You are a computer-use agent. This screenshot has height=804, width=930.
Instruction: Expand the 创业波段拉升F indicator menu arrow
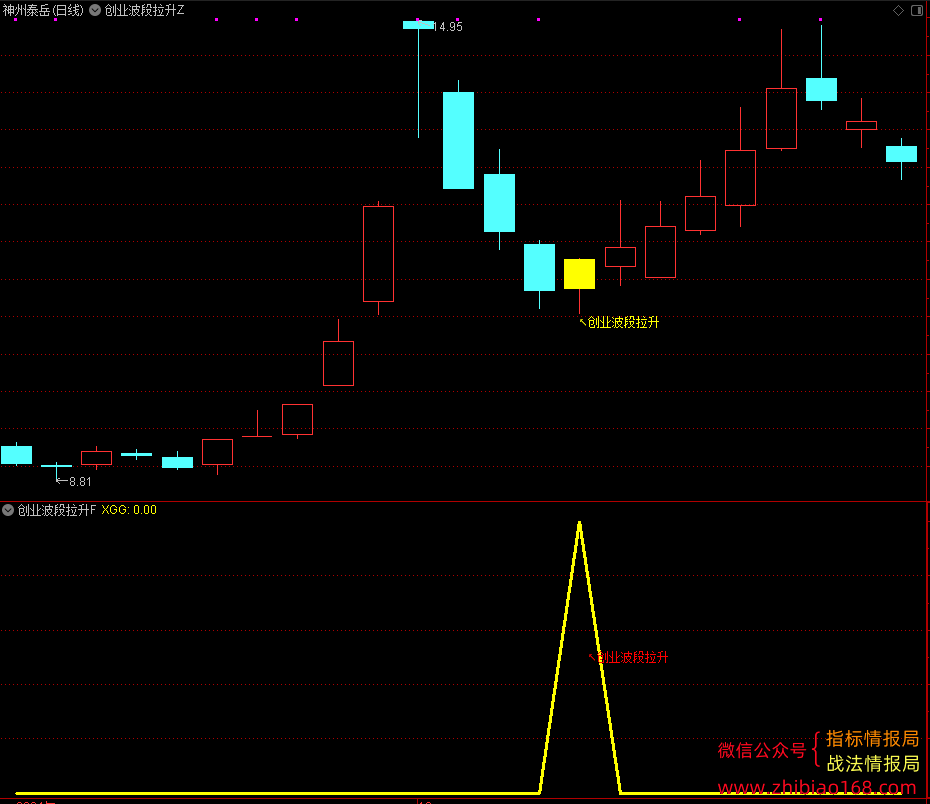click(x=8, y=510)
